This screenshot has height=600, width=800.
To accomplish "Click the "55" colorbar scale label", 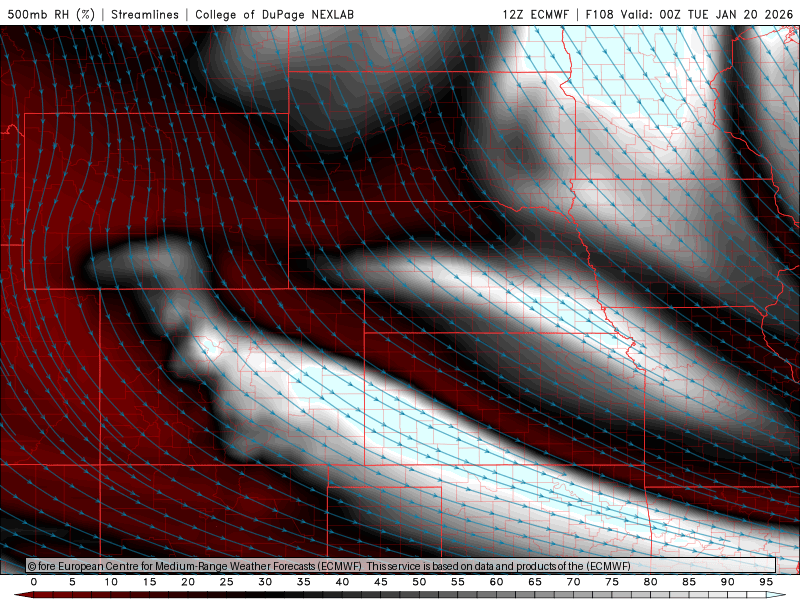I will [x=458, y=582].
